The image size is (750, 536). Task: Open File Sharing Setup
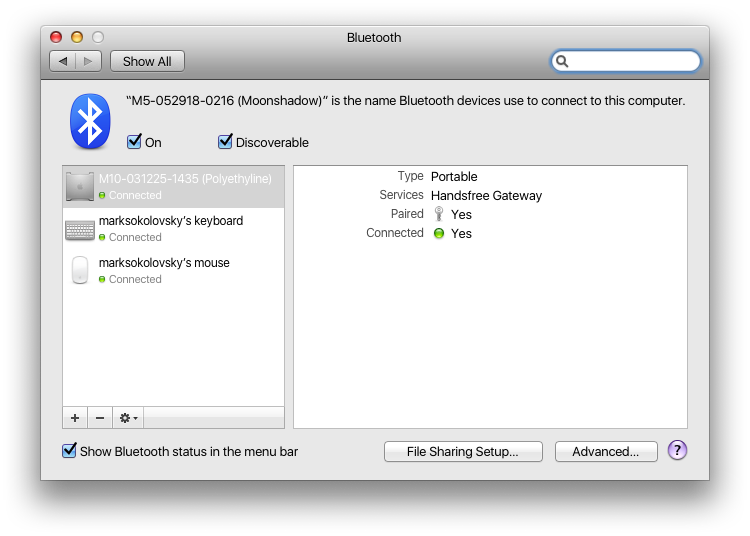coord(463,452)
